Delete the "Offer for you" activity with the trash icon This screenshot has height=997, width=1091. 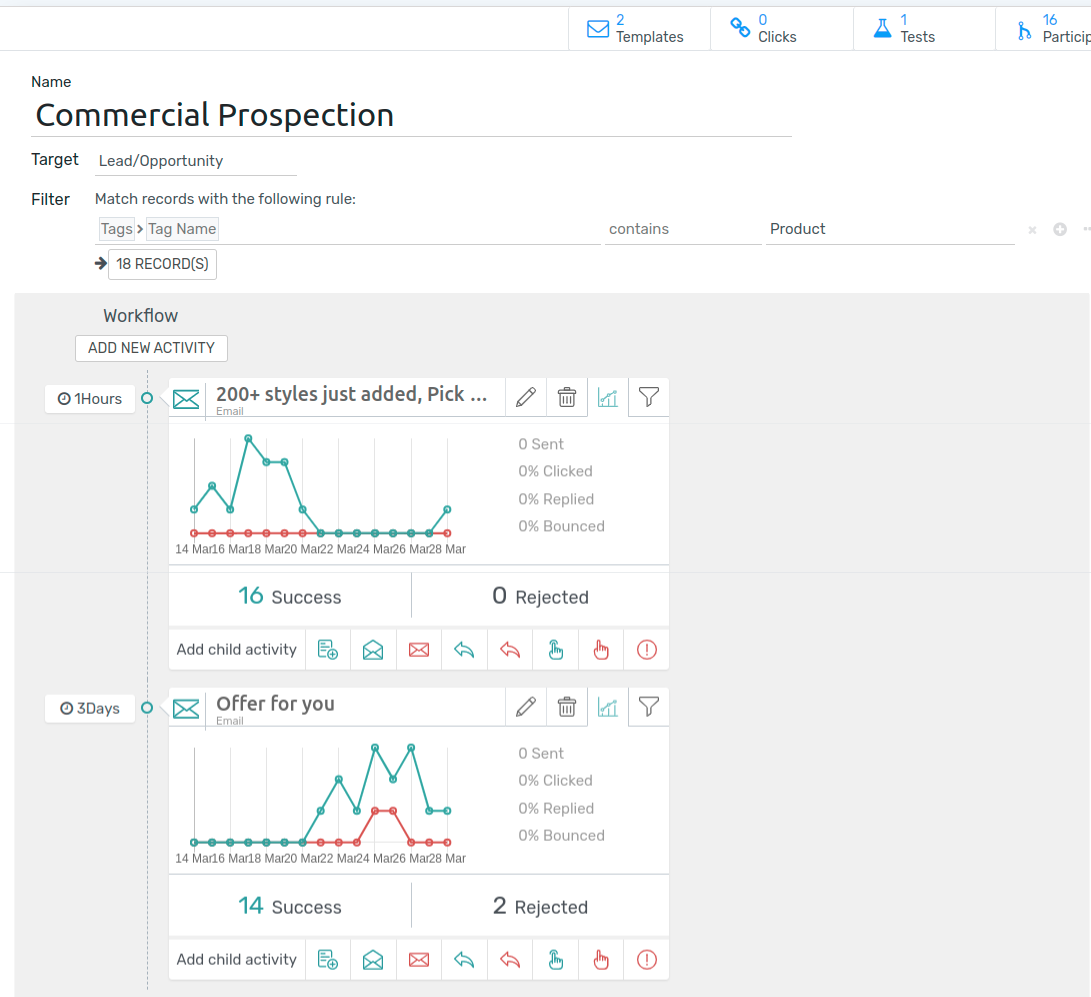pos(567,707)
